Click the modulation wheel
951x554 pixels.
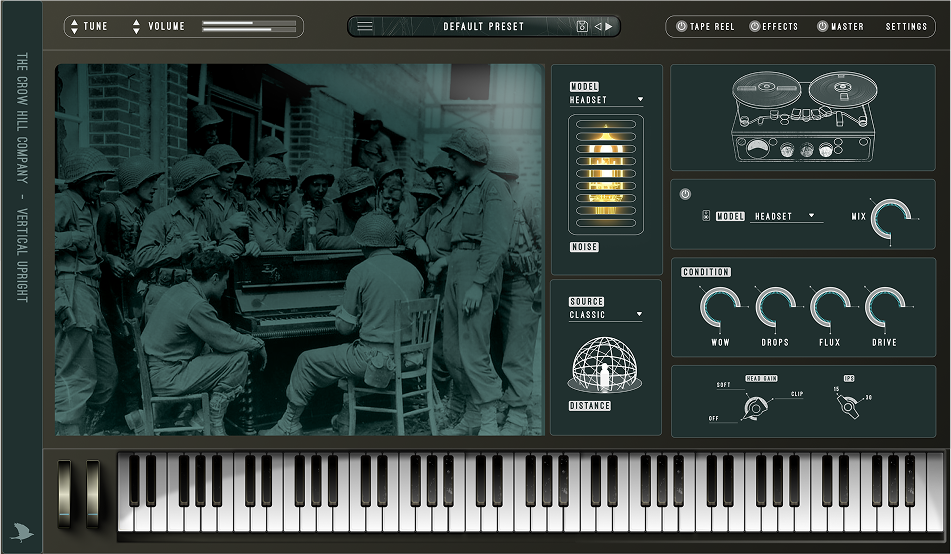[93, 493]
